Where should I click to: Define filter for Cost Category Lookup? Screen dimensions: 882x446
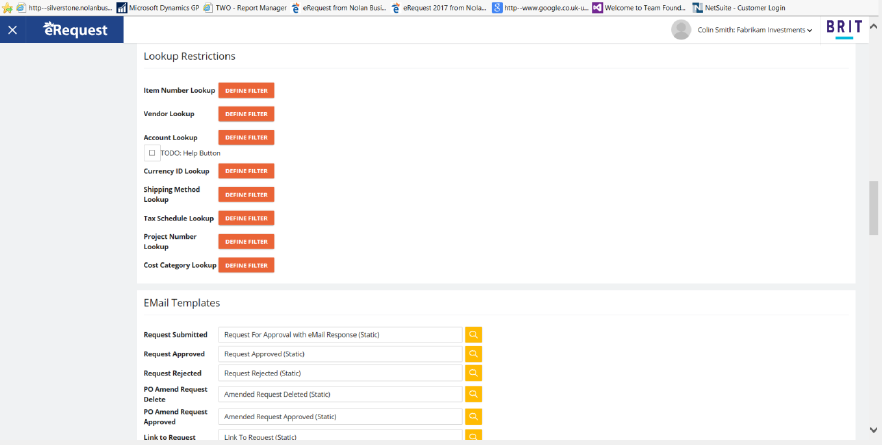tap(246, 265)
